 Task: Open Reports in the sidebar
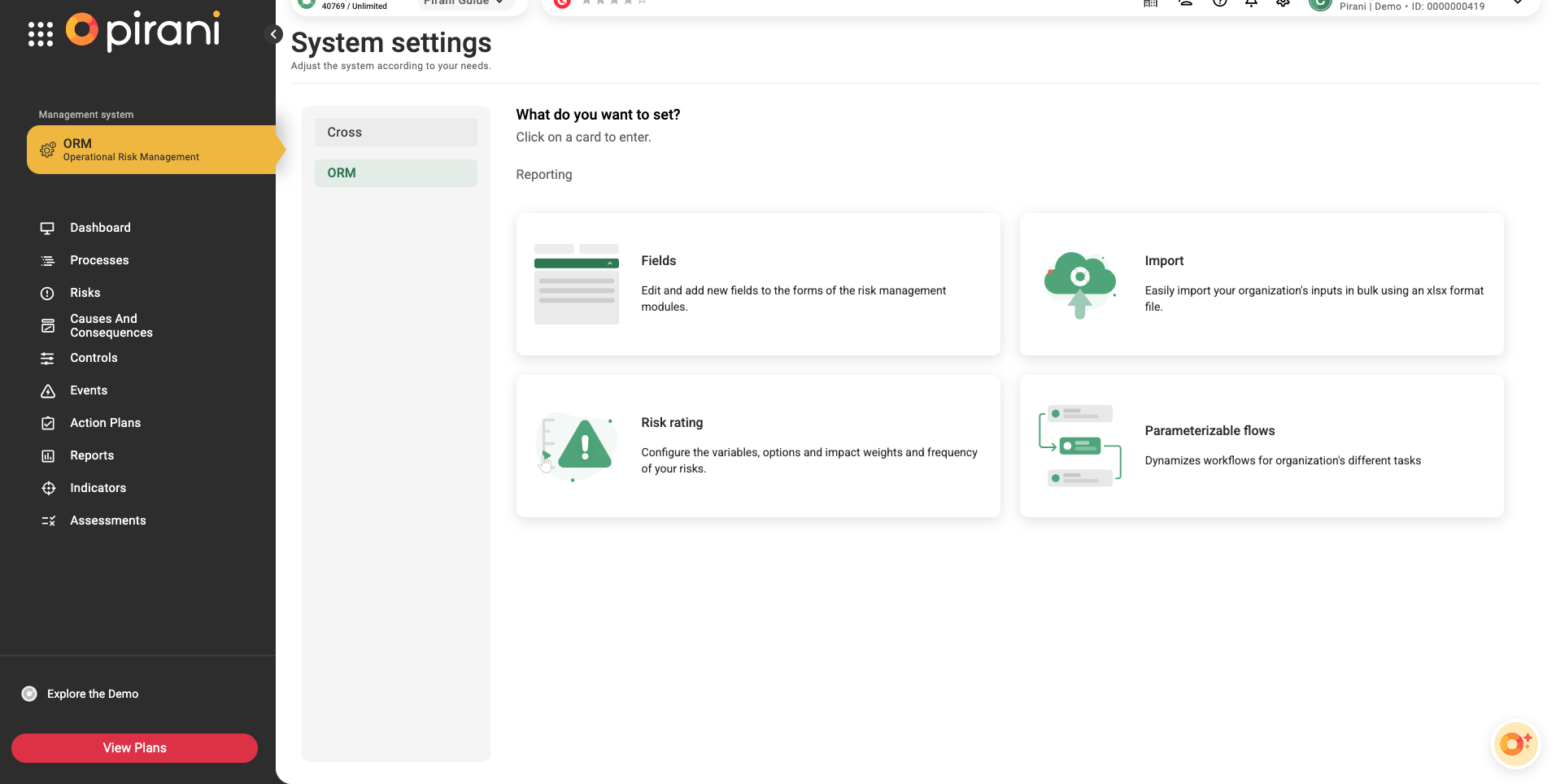(92, 455)
